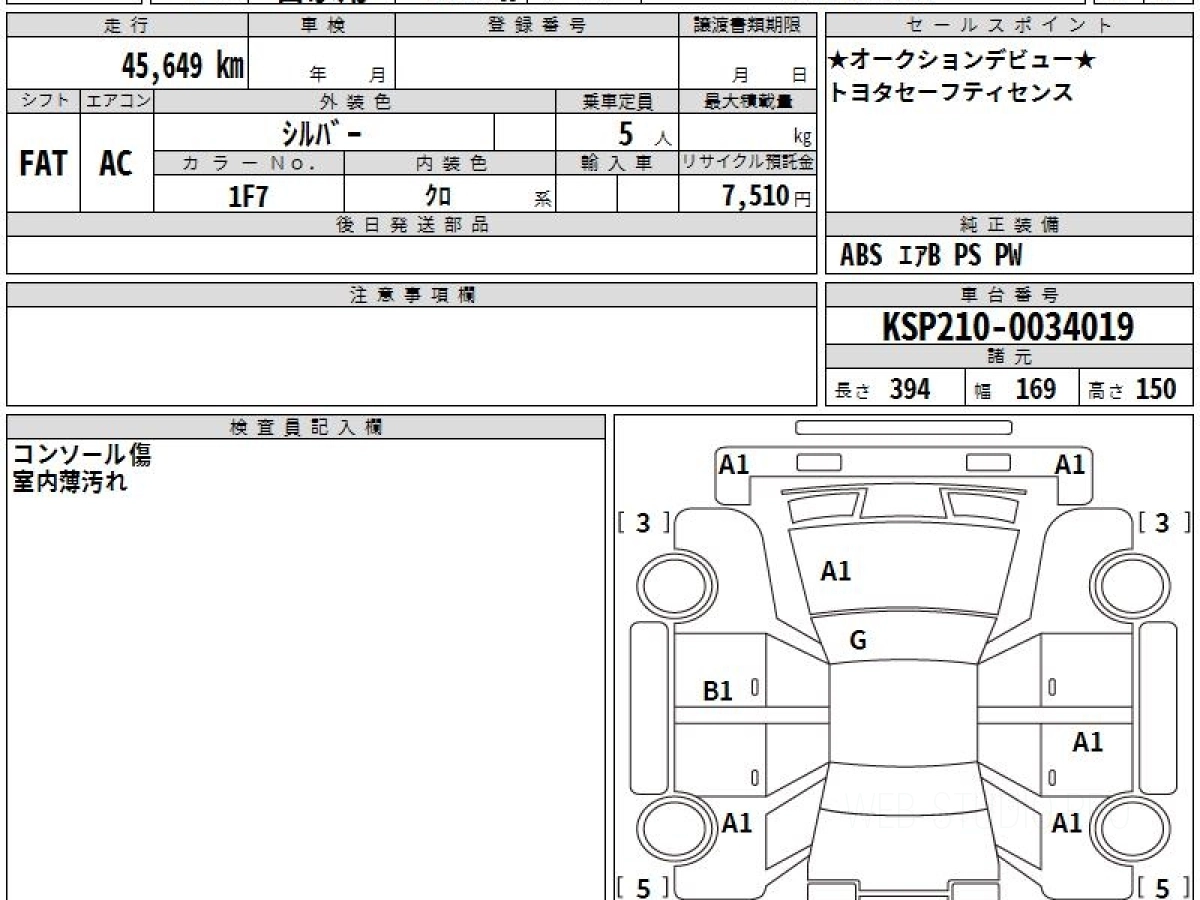Select the color number 1F7
Image resolution: width=1200 pixels, height=900 pixels.
249,196
